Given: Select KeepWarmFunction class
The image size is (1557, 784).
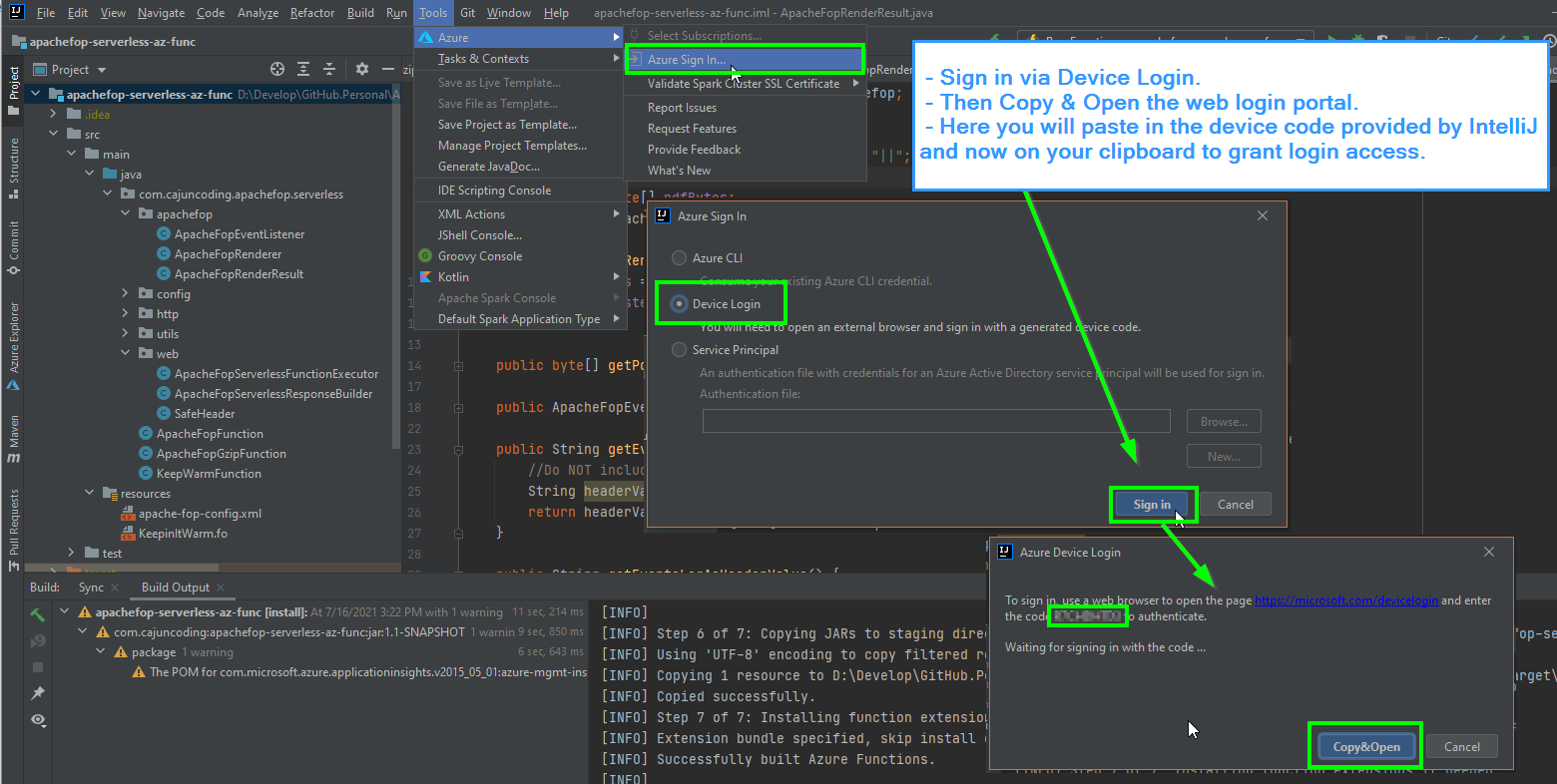Looking at the screenshot, I should point(209,474).
